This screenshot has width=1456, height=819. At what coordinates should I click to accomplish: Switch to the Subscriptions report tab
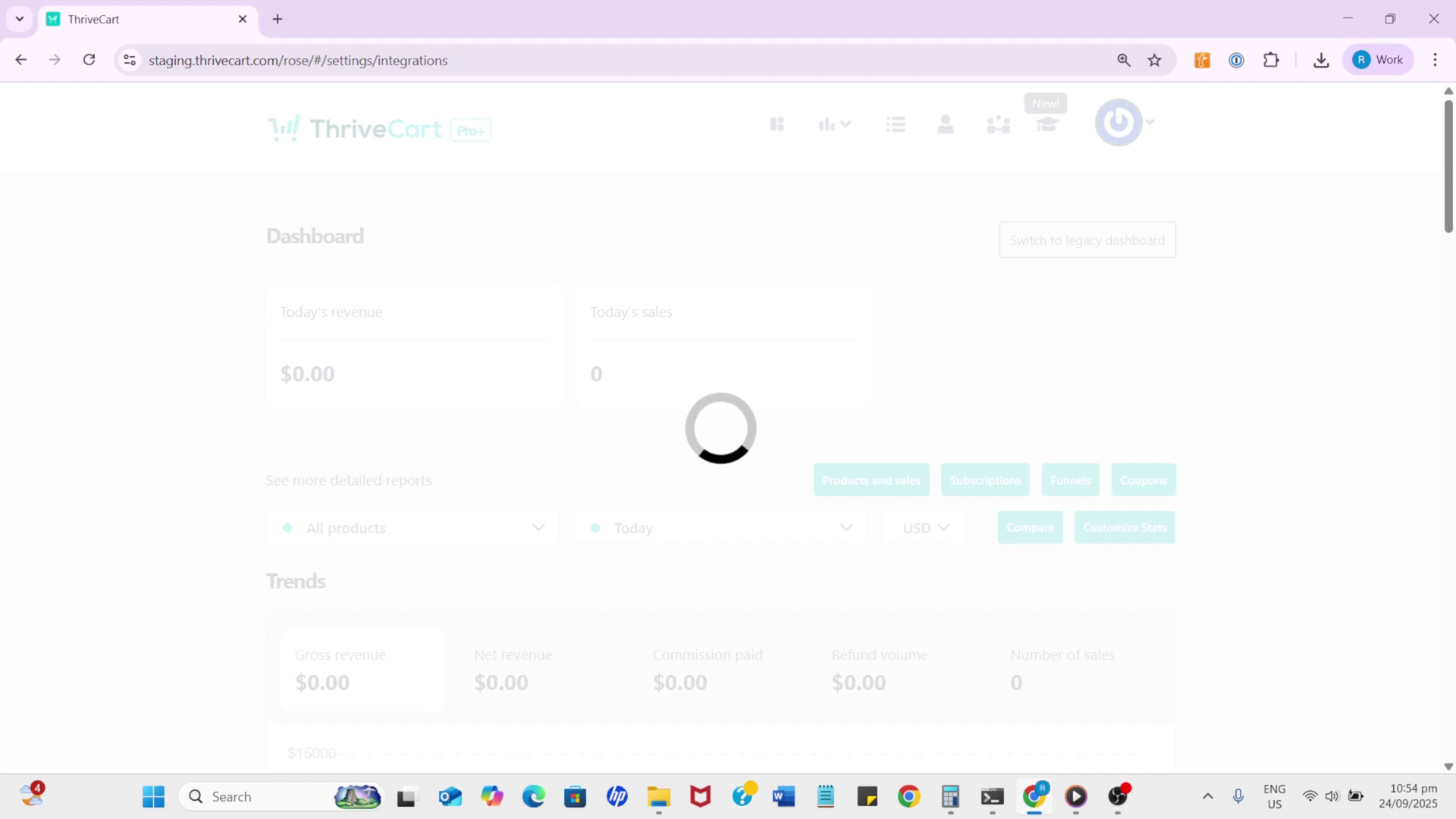[984, 479]
